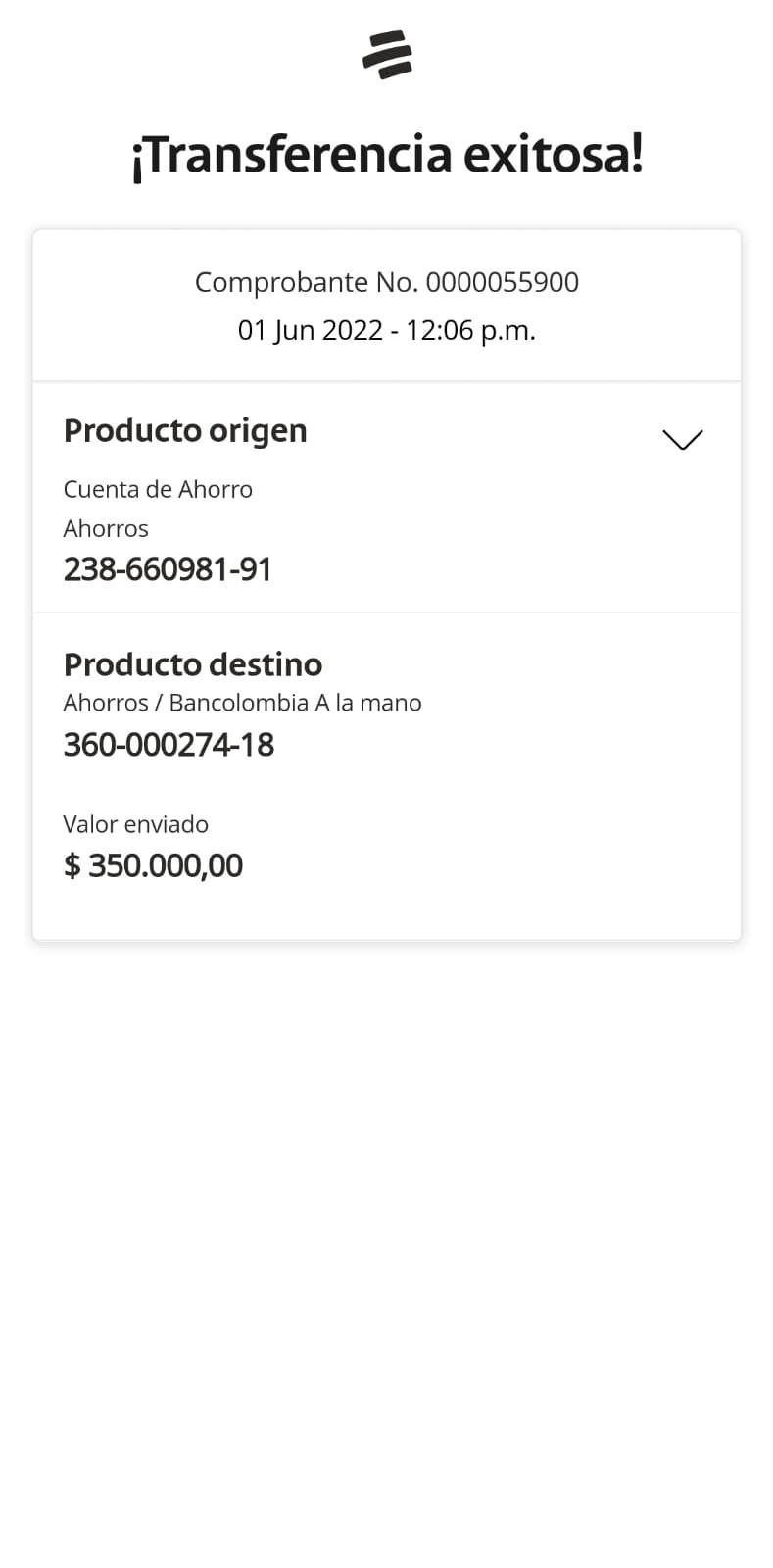The height and width of the screenshot is (1568, 773).
Task: Tap the 'Producto destino' heading
Action: tap(193, 664)
